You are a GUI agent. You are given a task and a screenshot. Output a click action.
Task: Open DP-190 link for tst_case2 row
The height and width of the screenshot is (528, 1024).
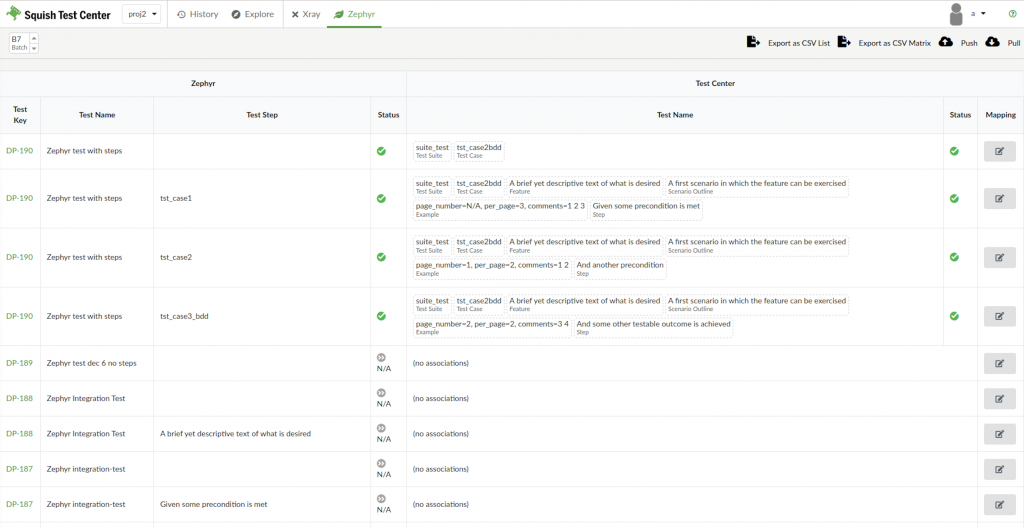coord(20,257)
